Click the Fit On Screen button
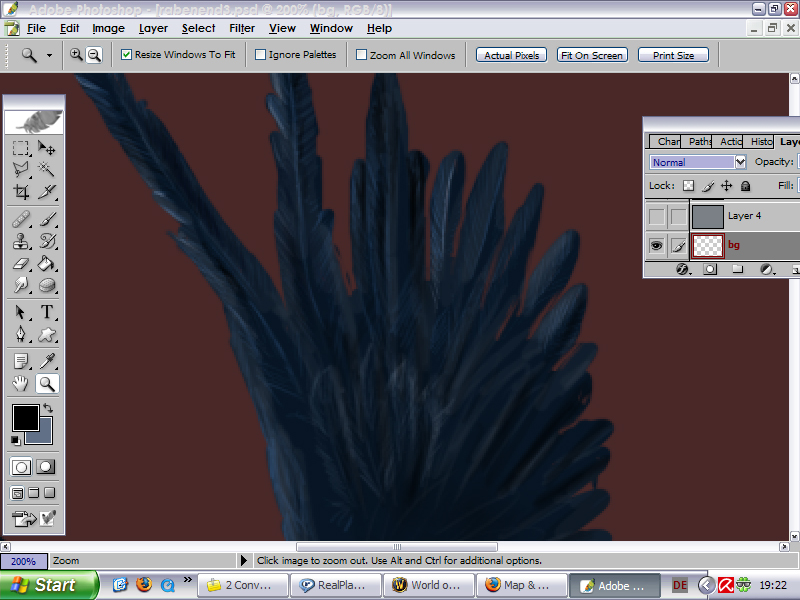The height and width of the screenshot is (600, 800). coord(592,55)
